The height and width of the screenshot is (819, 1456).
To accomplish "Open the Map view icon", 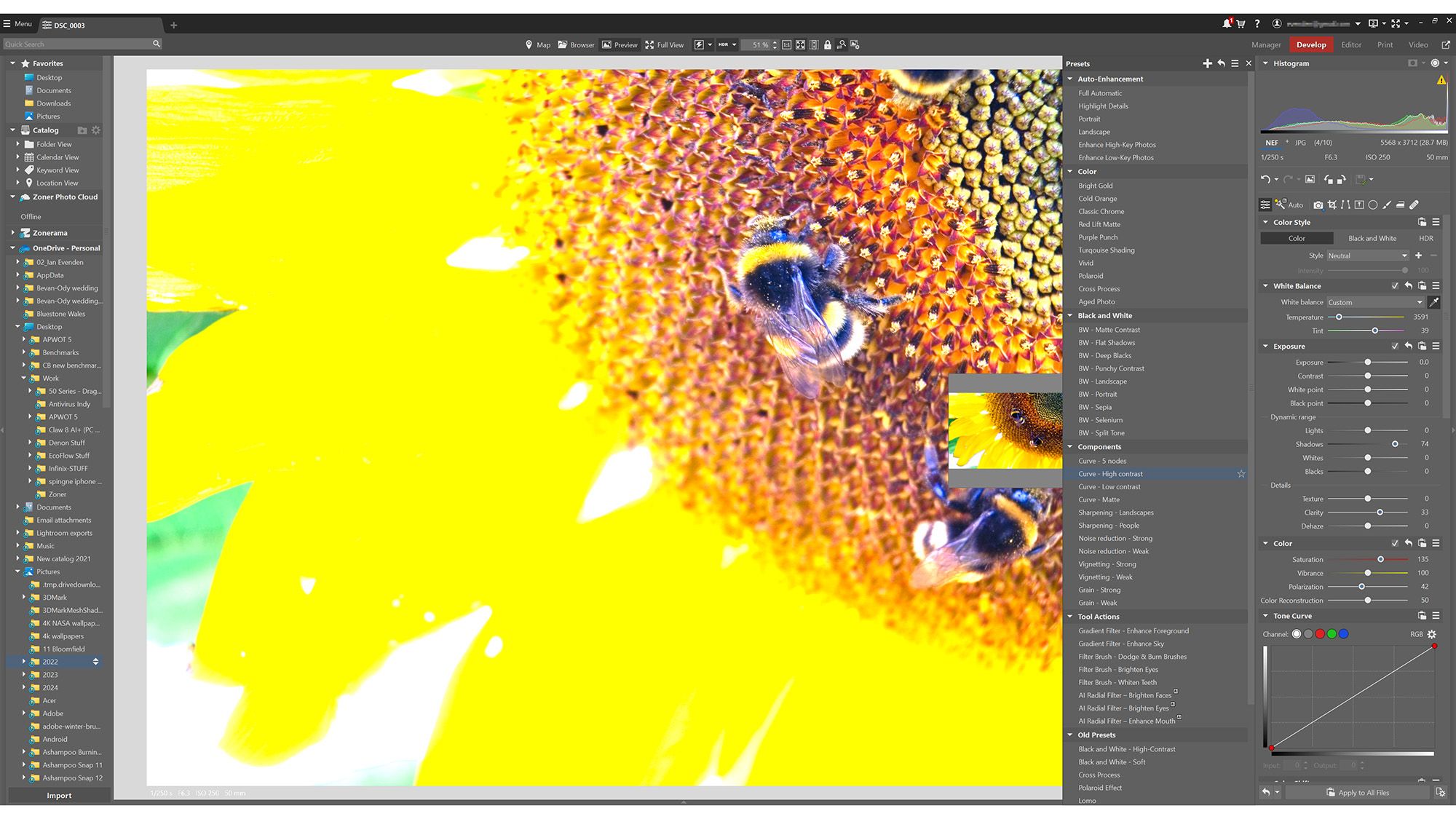I will (x=529, y=44).
